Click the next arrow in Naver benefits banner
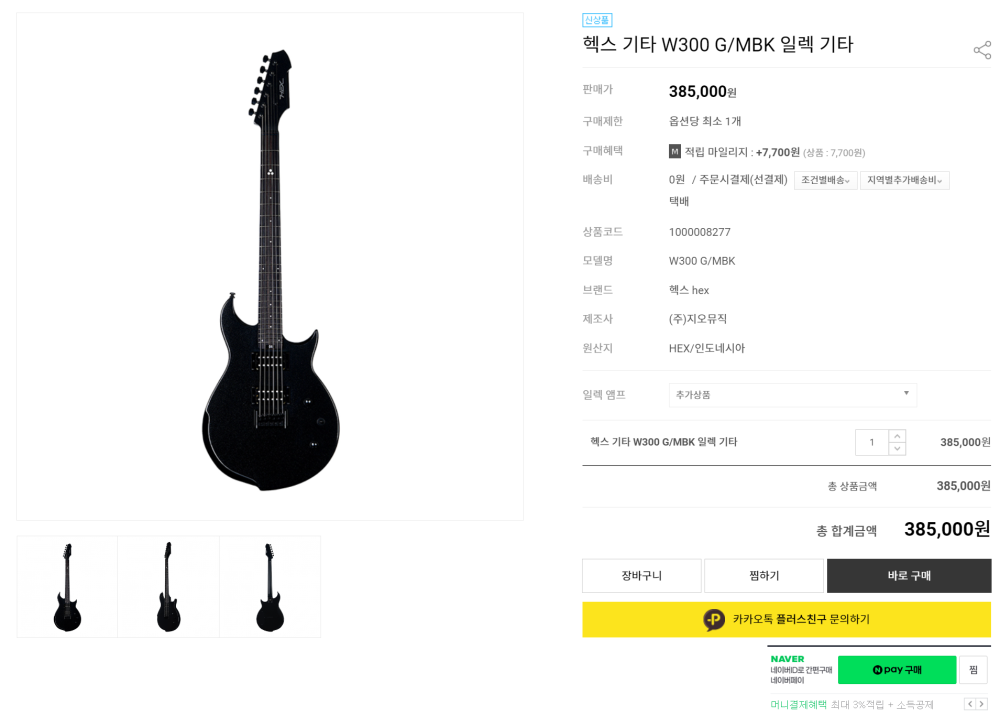This screenshot has height=715, width=1000. pos(982,704)
